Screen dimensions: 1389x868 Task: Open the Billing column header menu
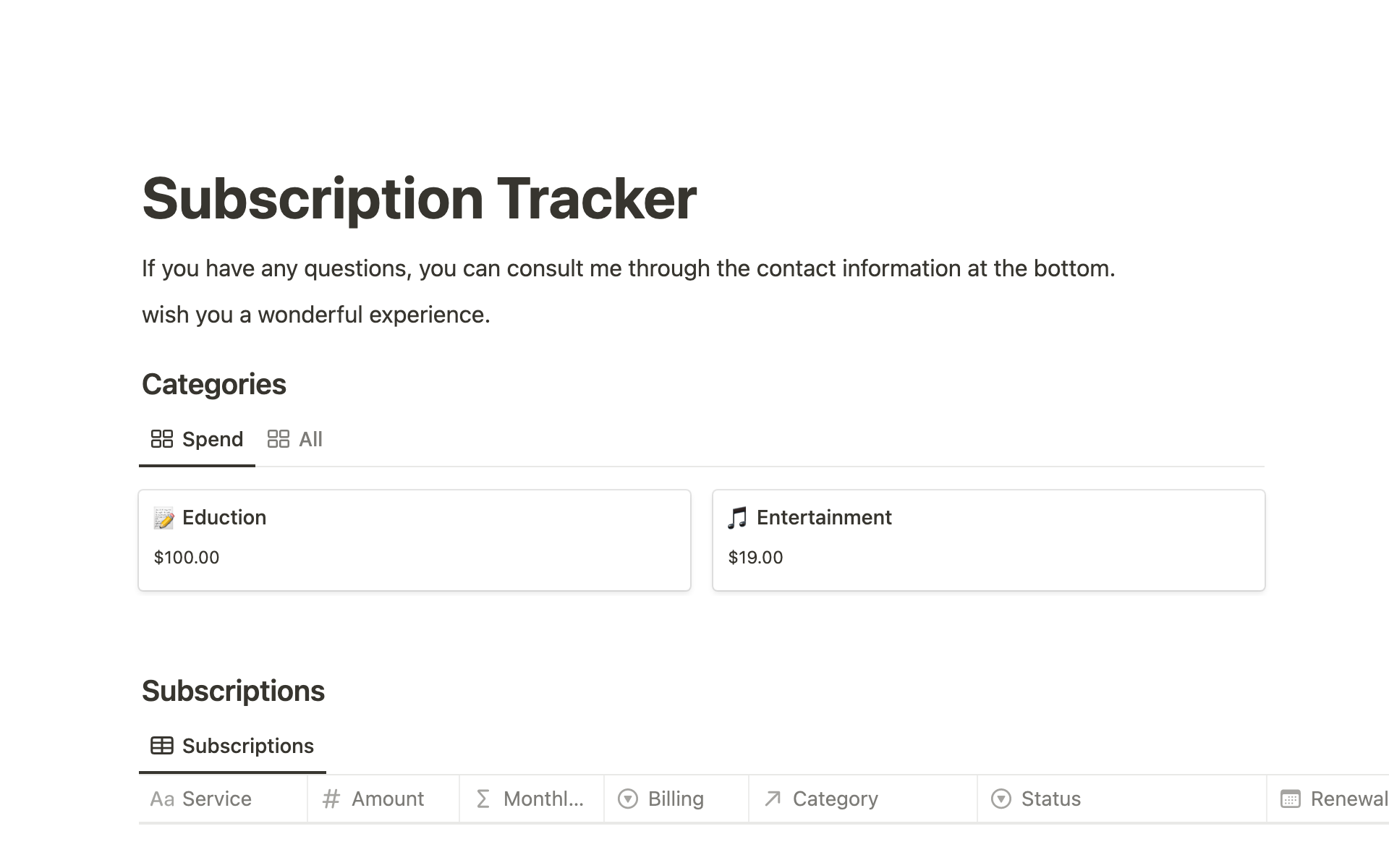(x=676, y=799)
